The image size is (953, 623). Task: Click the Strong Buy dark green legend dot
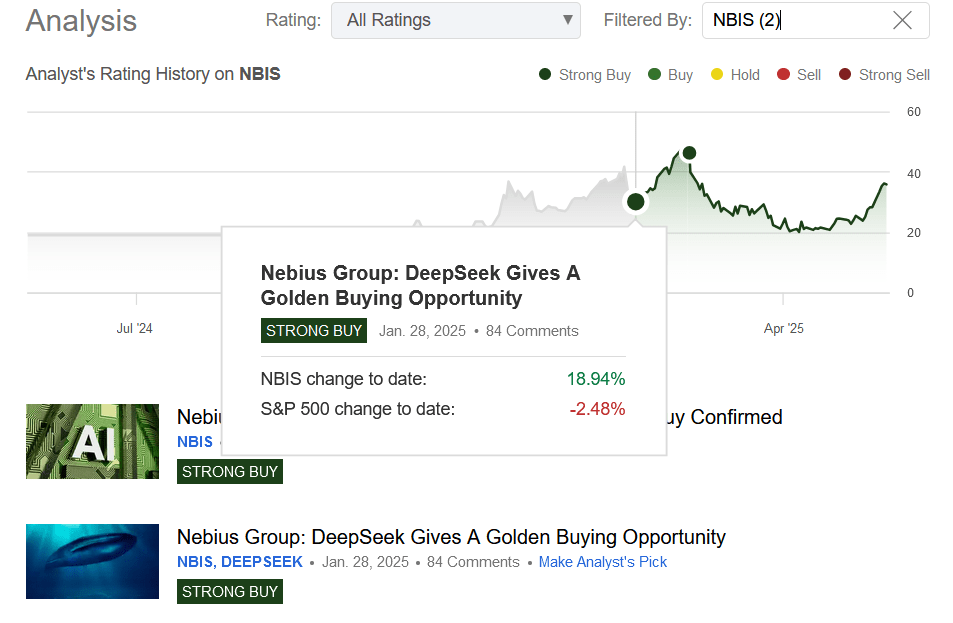(544, 74)
